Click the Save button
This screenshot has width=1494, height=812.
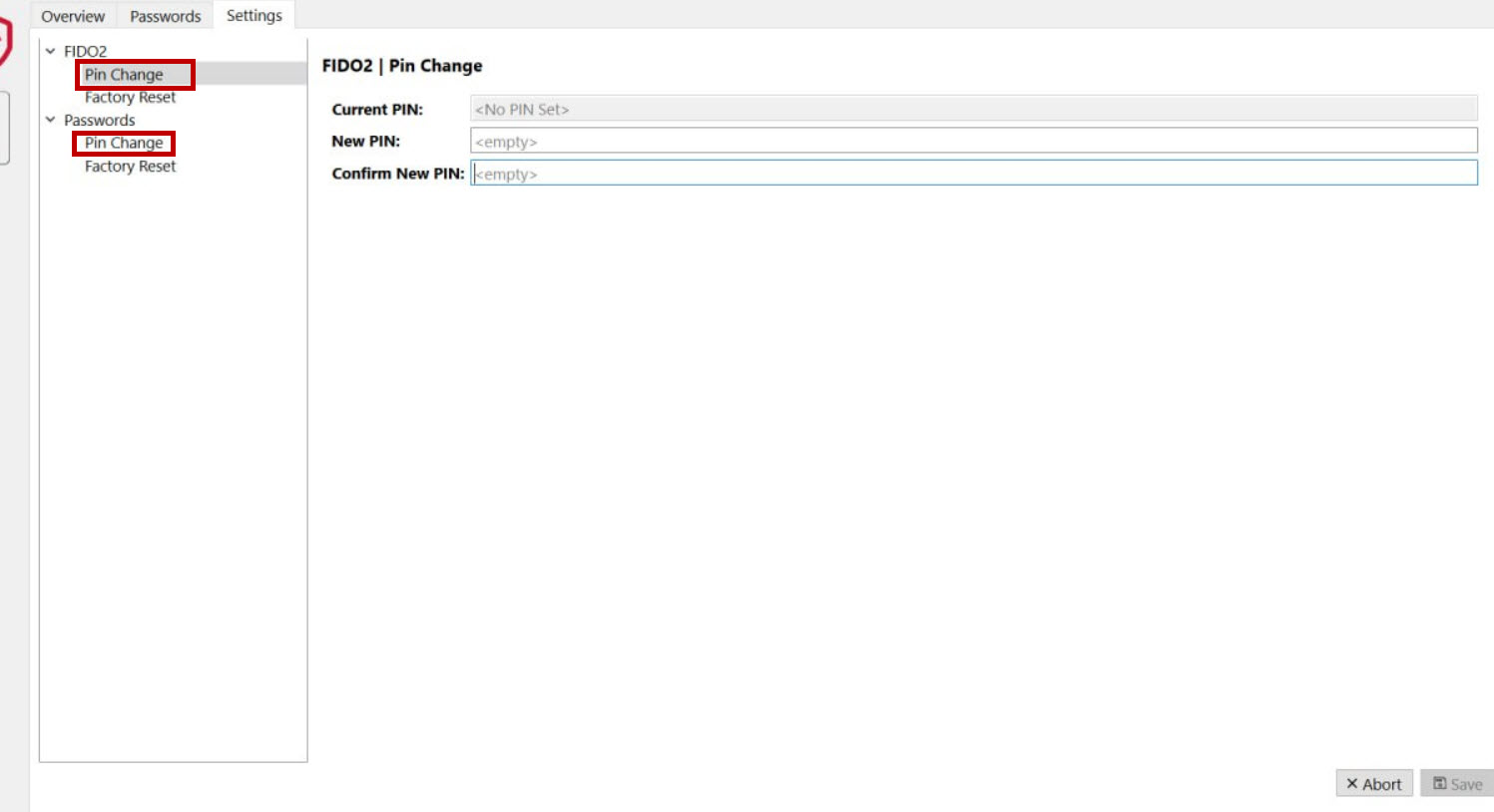[1456, 784]
